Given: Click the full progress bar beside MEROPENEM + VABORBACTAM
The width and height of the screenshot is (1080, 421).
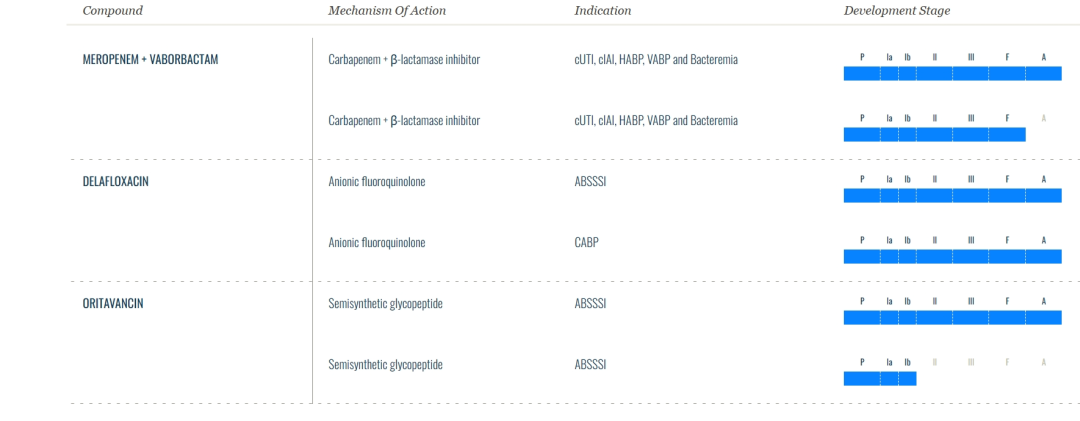Looking at the screenshot, I should 952,74.
